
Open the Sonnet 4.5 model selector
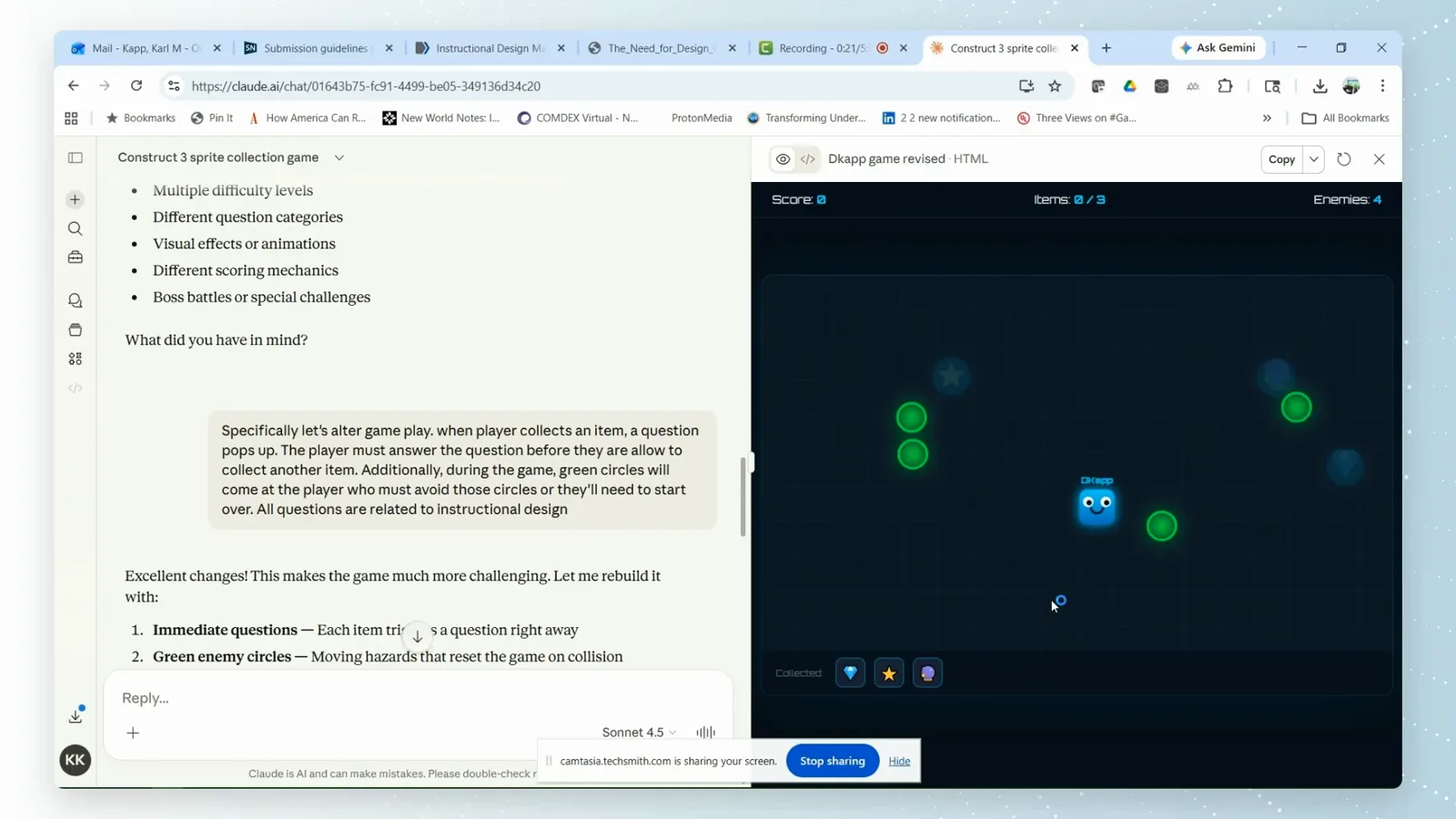(639, 732)
